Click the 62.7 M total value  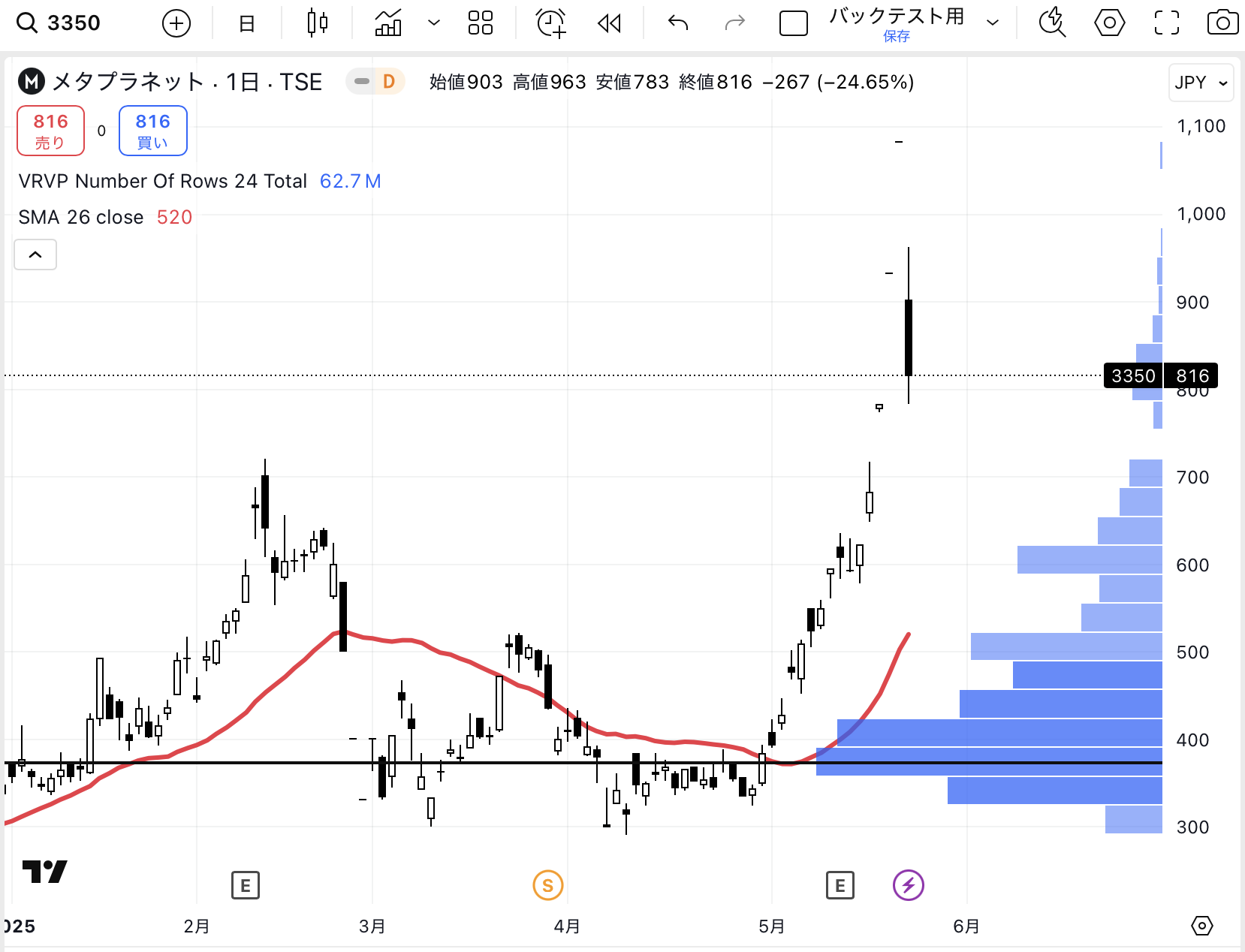point(350,181)
